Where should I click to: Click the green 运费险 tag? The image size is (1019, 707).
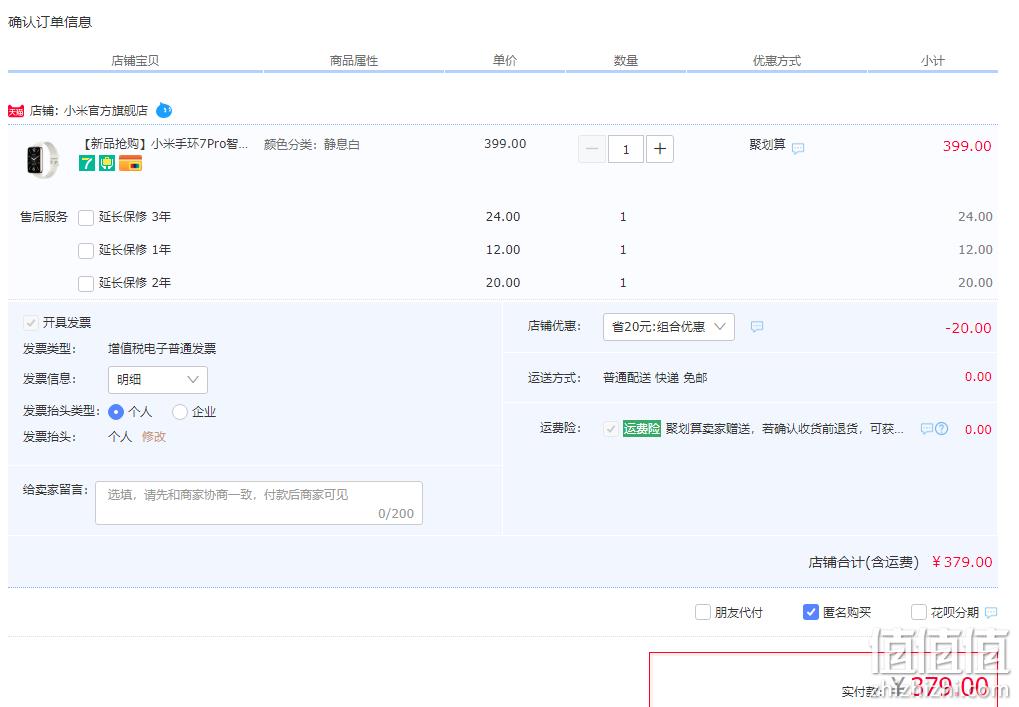(641, 428)
